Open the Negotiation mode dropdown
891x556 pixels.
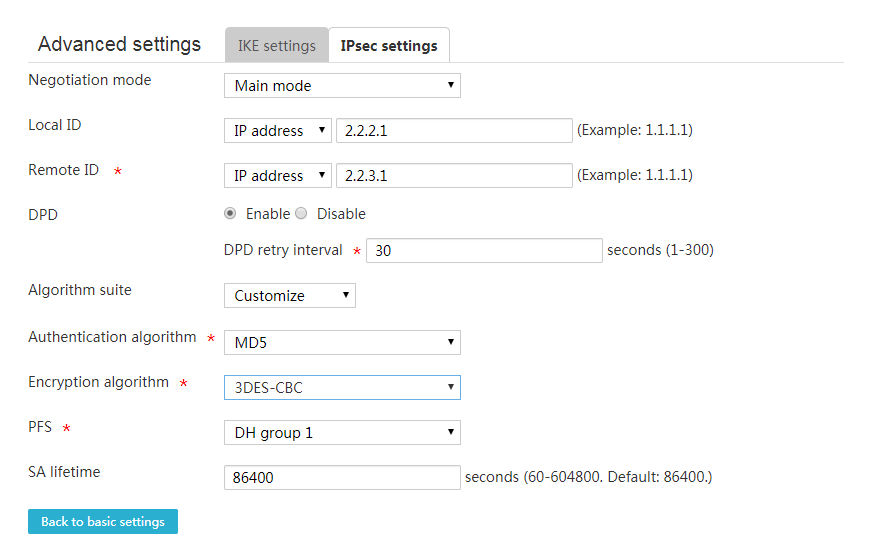coord(342,85)
